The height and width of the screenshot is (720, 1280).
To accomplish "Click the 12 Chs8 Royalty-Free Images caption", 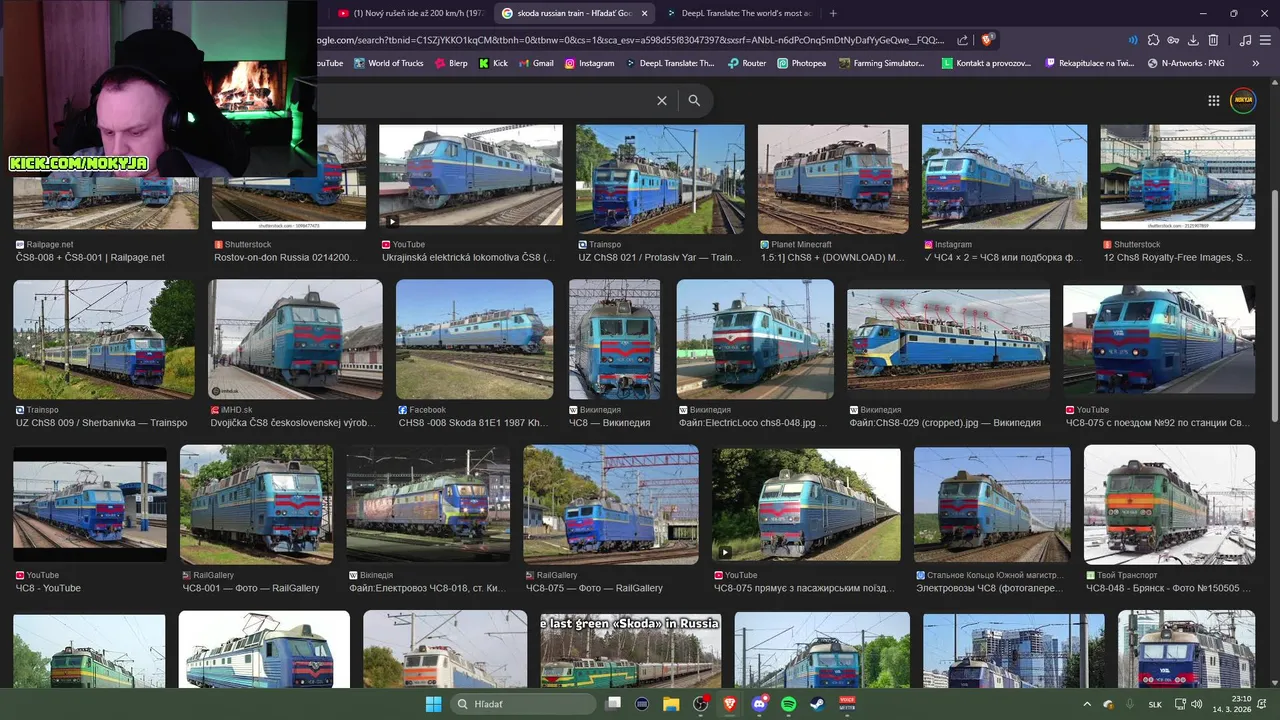I will click(1177, 257).
